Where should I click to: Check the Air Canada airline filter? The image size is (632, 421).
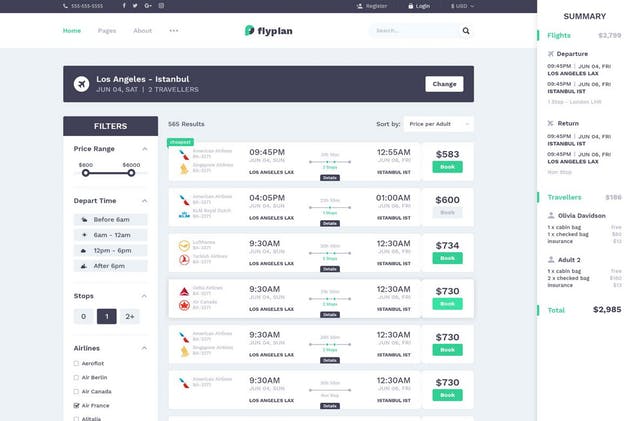pyautogui.click(x=76, y=392)
